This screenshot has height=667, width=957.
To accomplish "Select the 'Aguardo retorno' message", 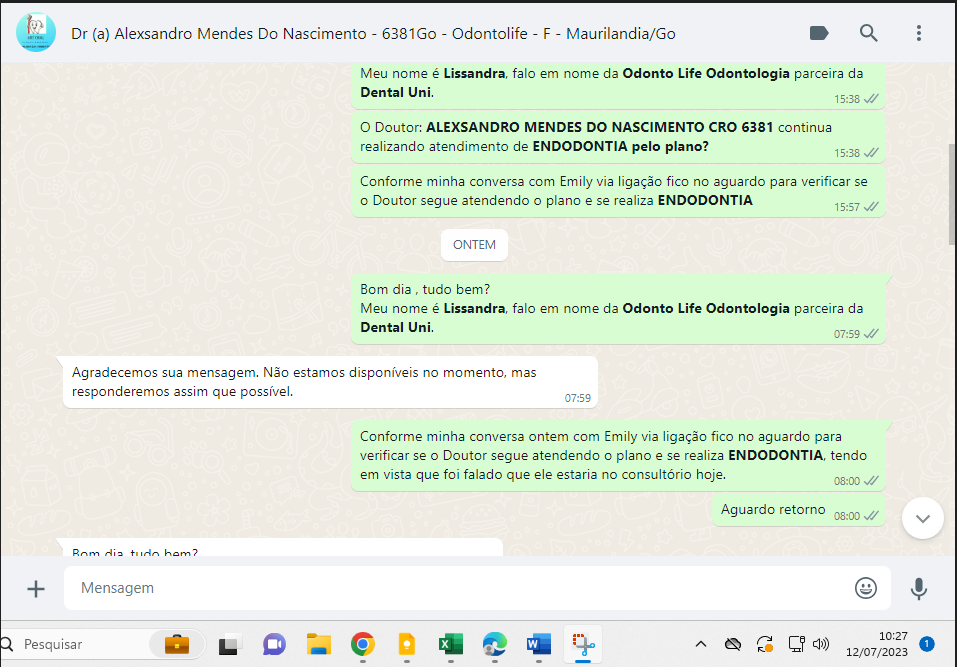I will pyautogui.click(x=799, y=510).
